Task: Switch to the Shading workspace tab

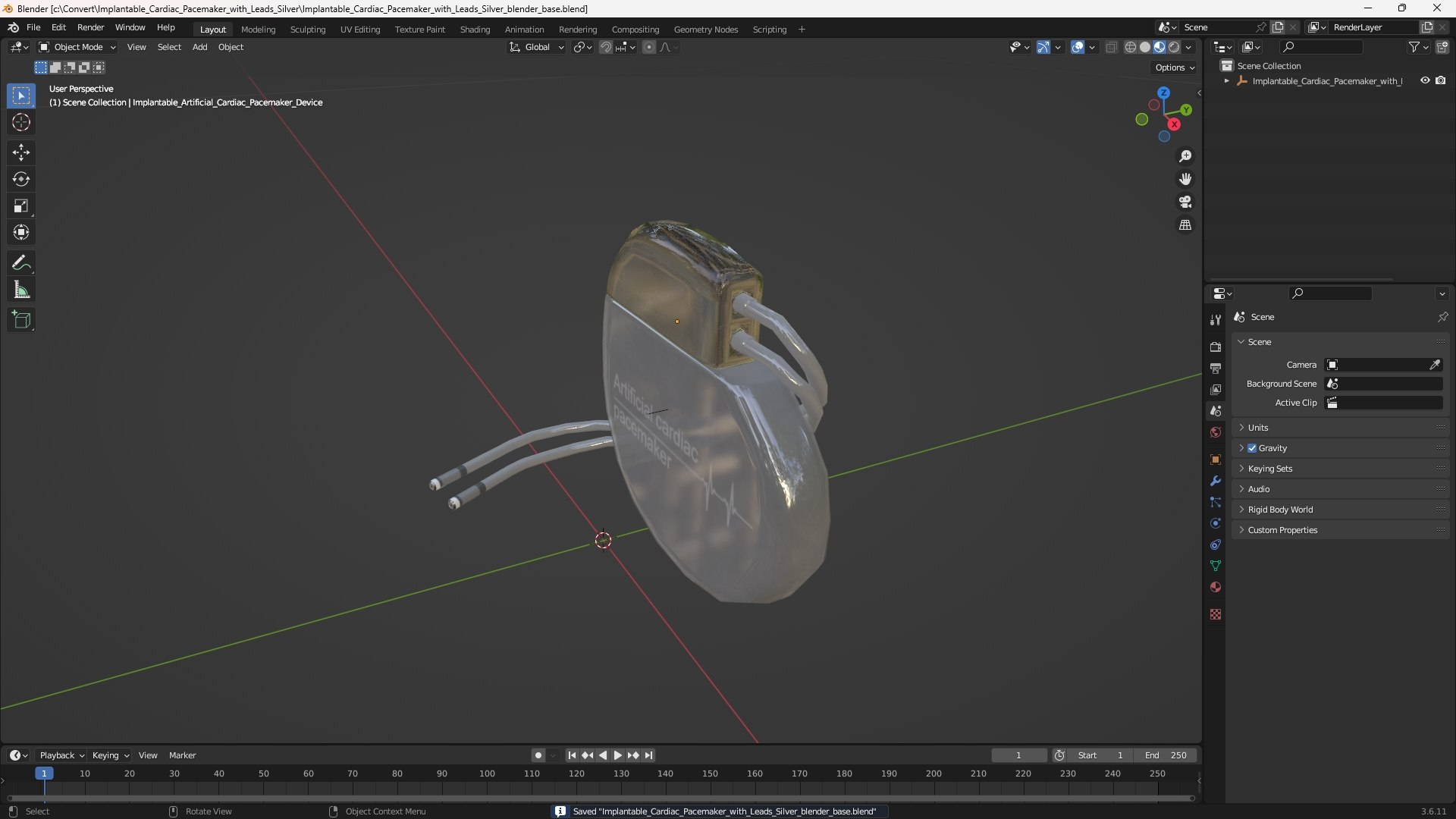Action: point(475,30)
